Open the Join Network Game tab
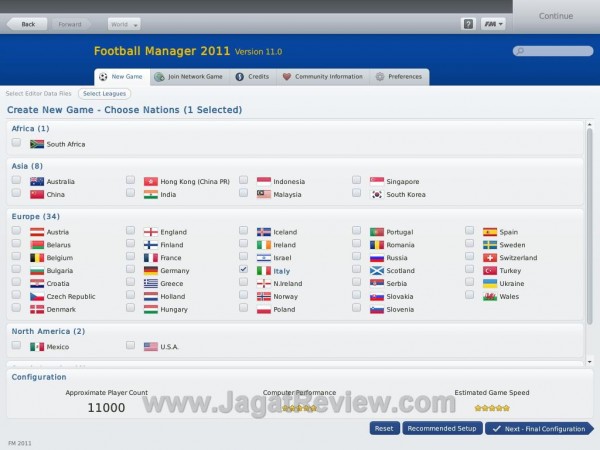This screenshot has height=450, width=600. click(x=189, y=77)
